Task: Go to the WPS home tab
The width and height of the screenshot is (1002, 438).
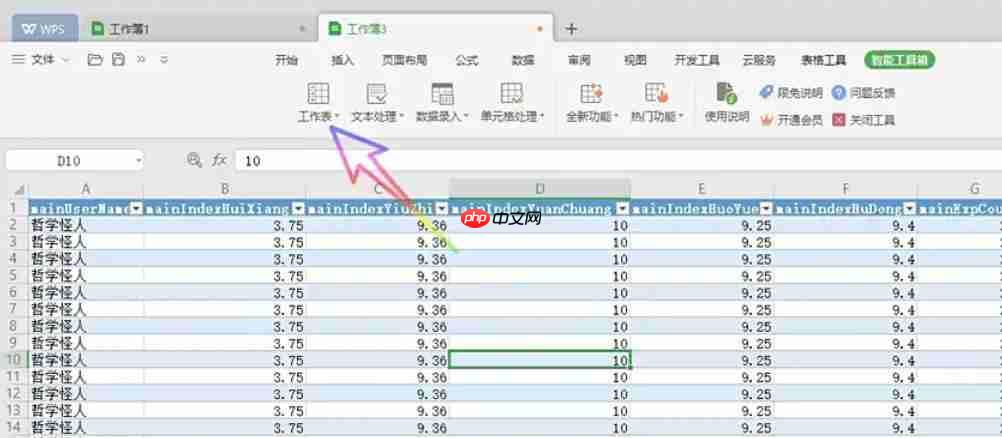Action: click(x=45, y=29)
